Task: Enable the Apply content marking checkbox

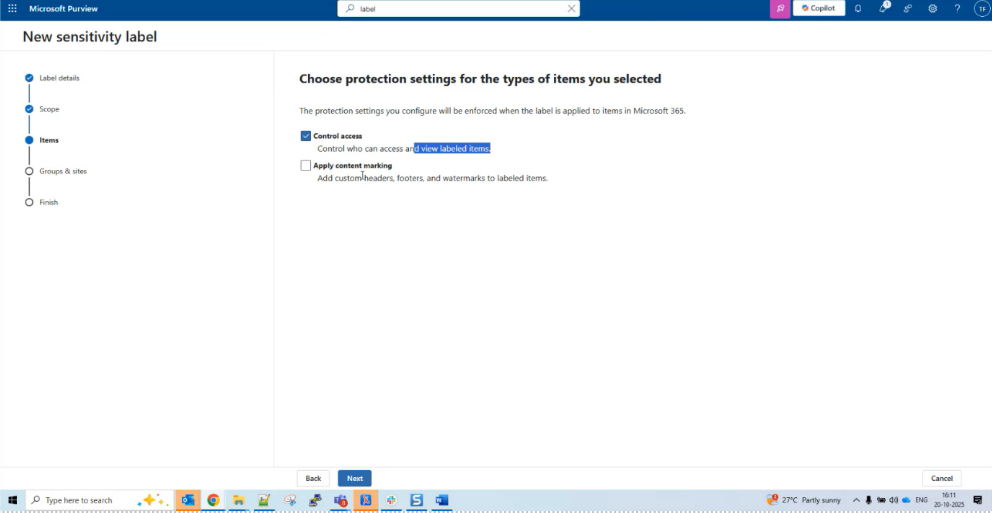Action: tap(306, 166)
